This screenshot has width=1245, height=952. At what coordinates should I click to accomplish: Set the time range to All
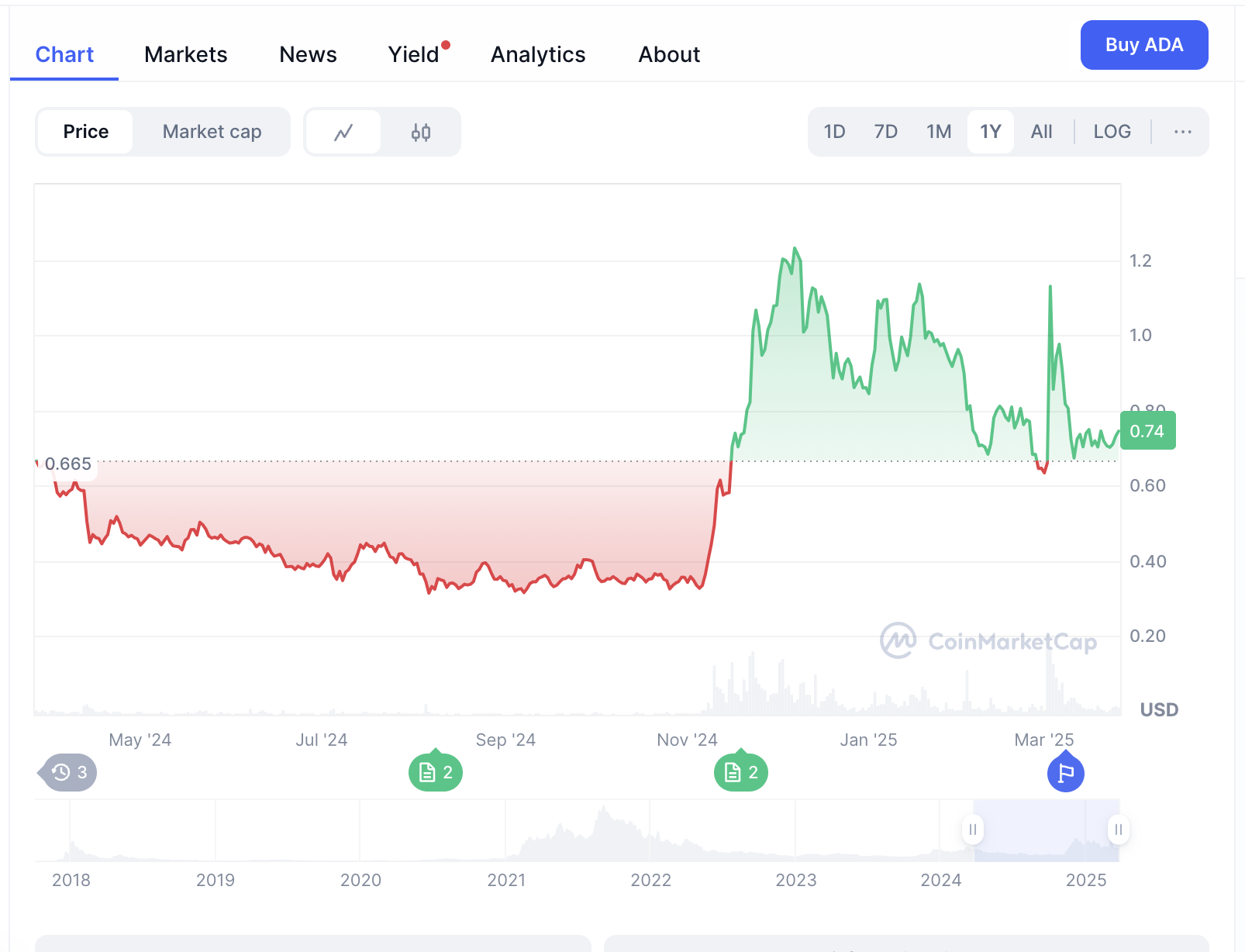1041,132
